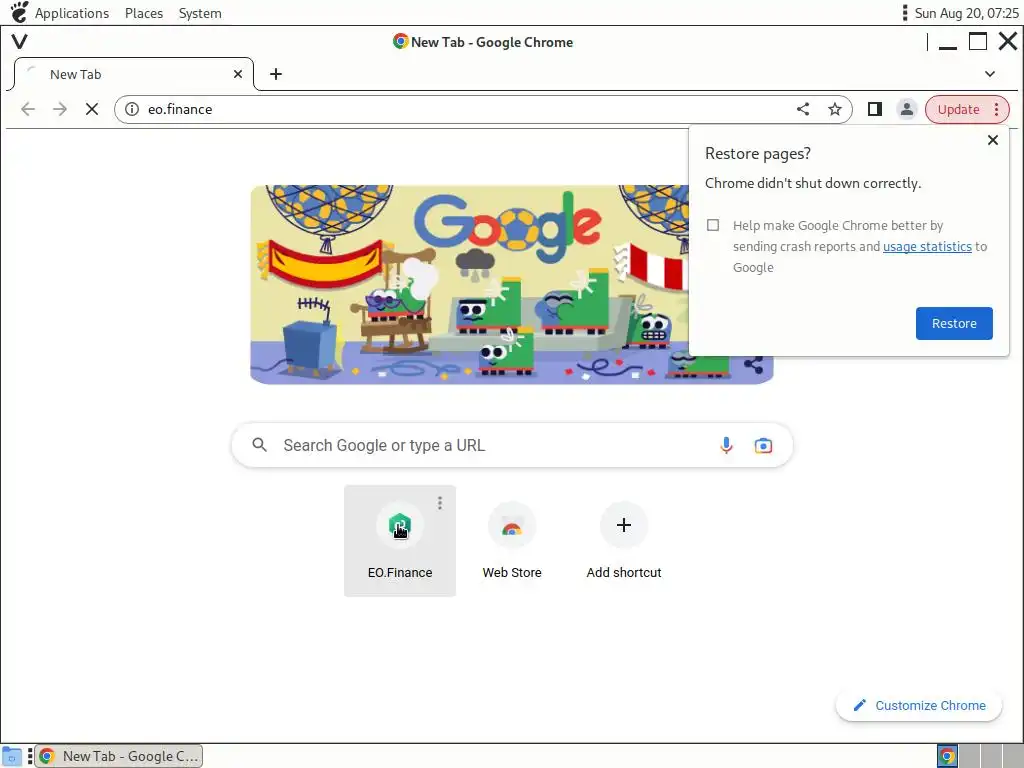
Task: Enable sending crash reports checkbox
Action: pos(712,225)
